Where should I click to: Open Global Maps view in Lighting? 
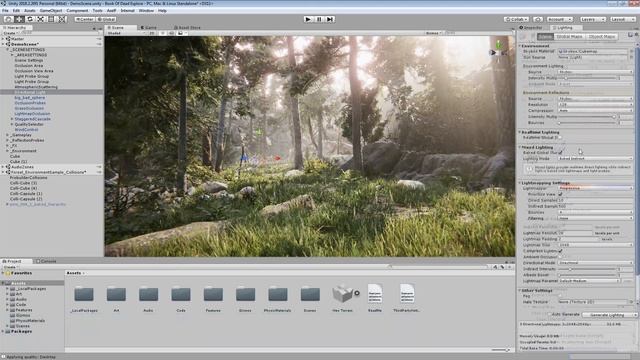(569, 36)
